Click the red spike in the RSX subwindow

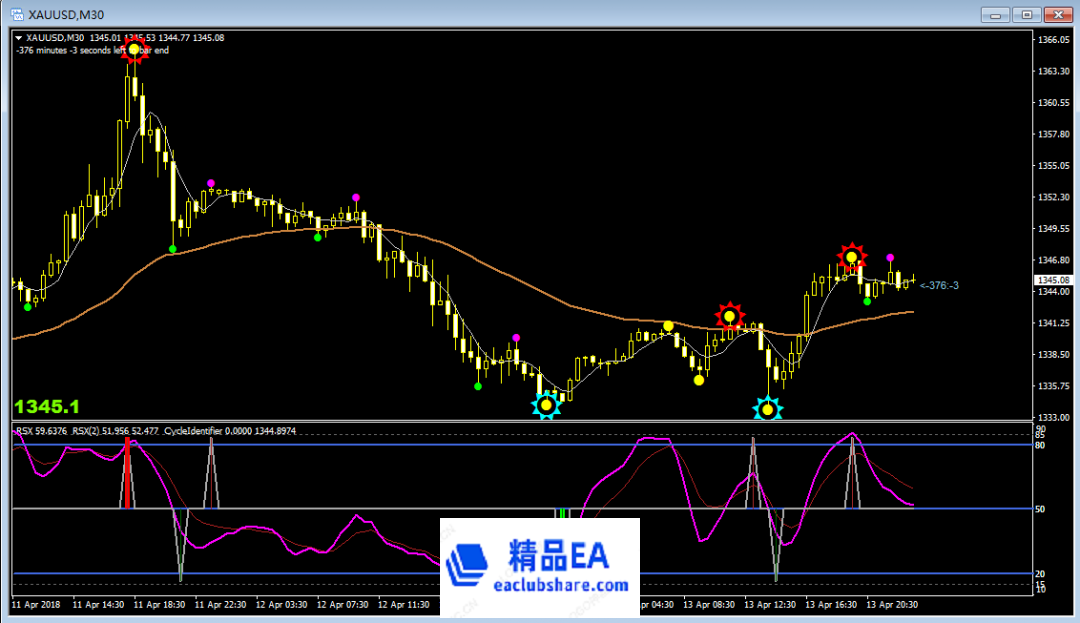point(127,473)
